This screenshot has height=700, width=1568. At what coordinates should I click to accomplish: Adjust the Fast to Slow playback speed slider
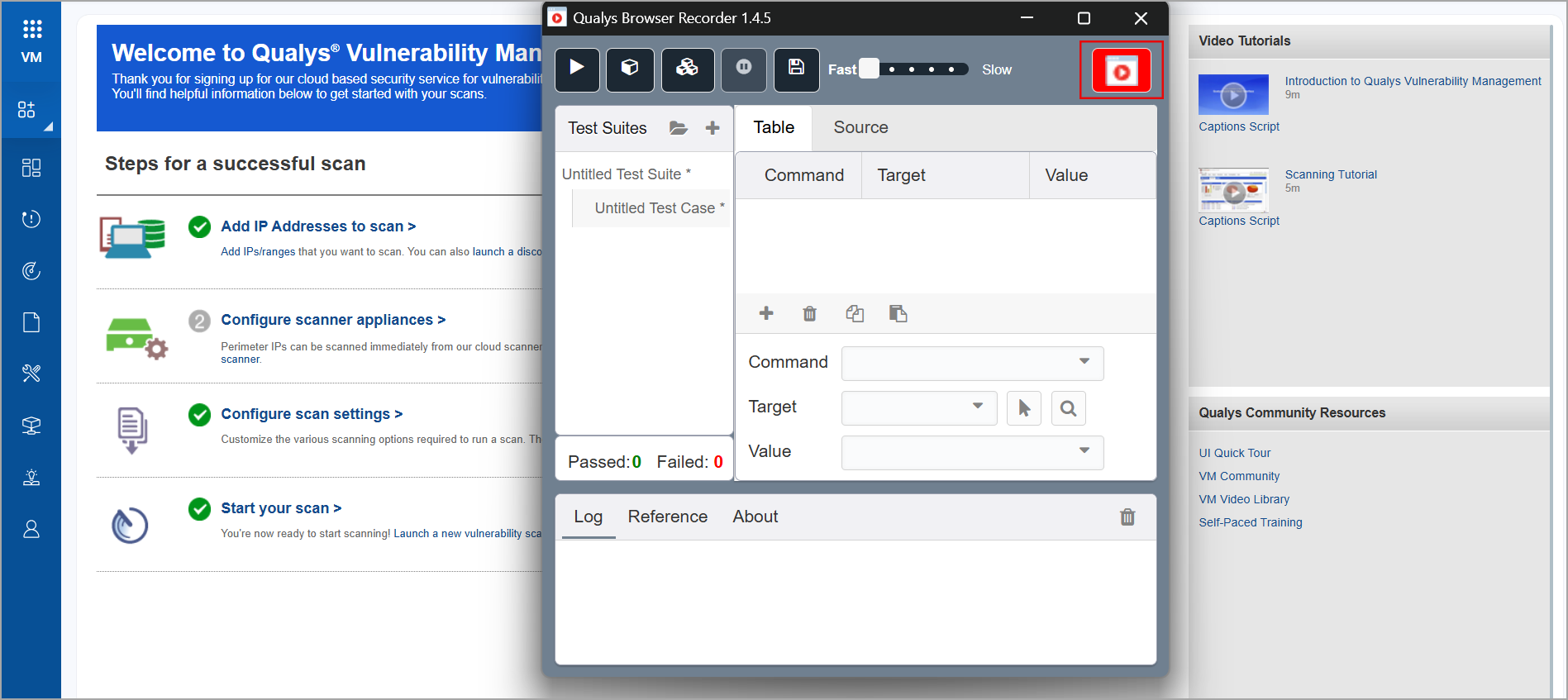click(913, 69)
